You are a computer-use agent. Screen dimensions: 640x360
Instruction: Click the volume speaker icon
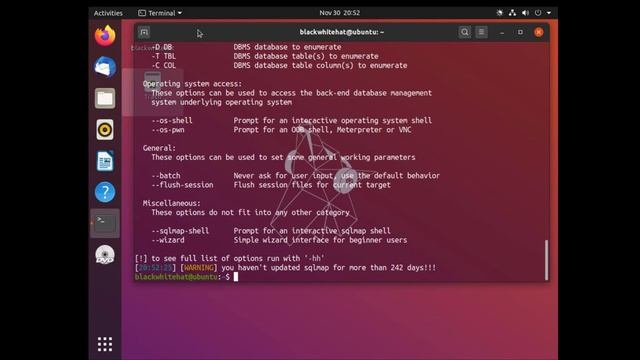click(525, 13)
